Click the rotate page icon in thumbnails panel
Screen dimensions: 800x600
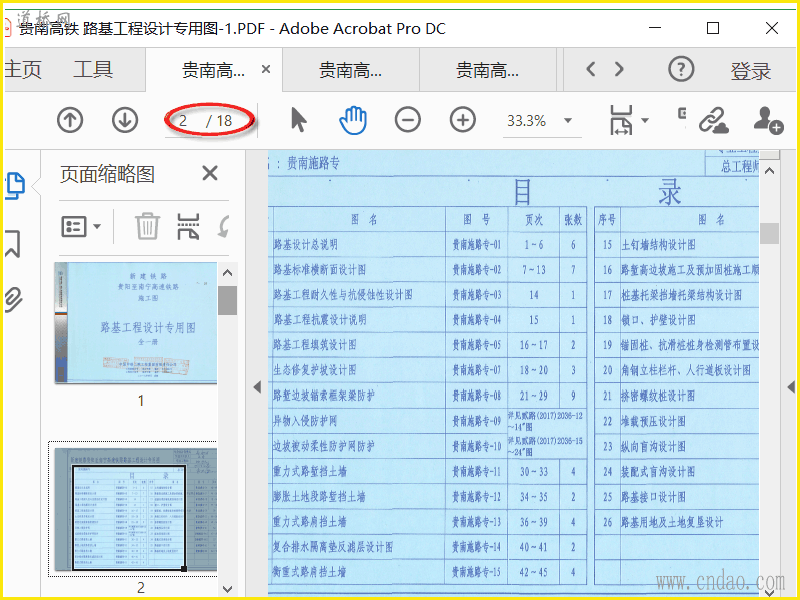pos(223,226)
